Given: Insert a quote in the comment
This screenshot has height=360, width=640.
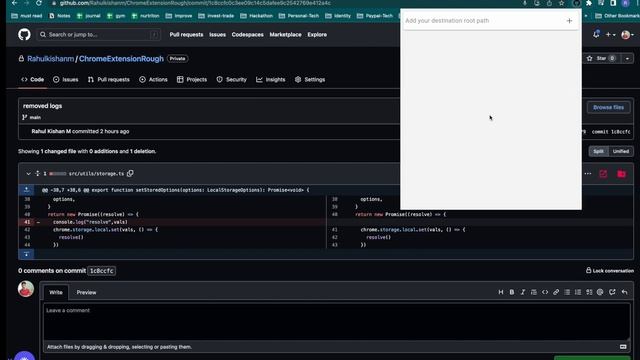Looking at the screenshot, I should pyautogui.click(x=533, y=292).
